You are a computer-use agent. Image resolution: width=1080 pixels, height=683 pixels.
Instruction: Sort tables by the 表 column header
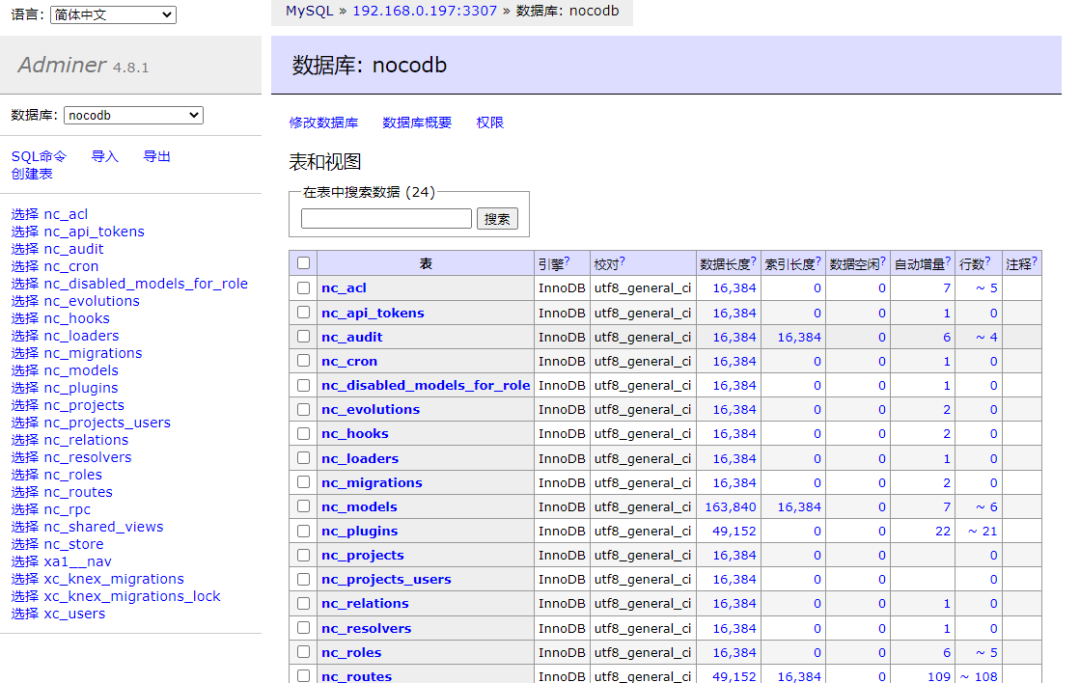(425, 263)
